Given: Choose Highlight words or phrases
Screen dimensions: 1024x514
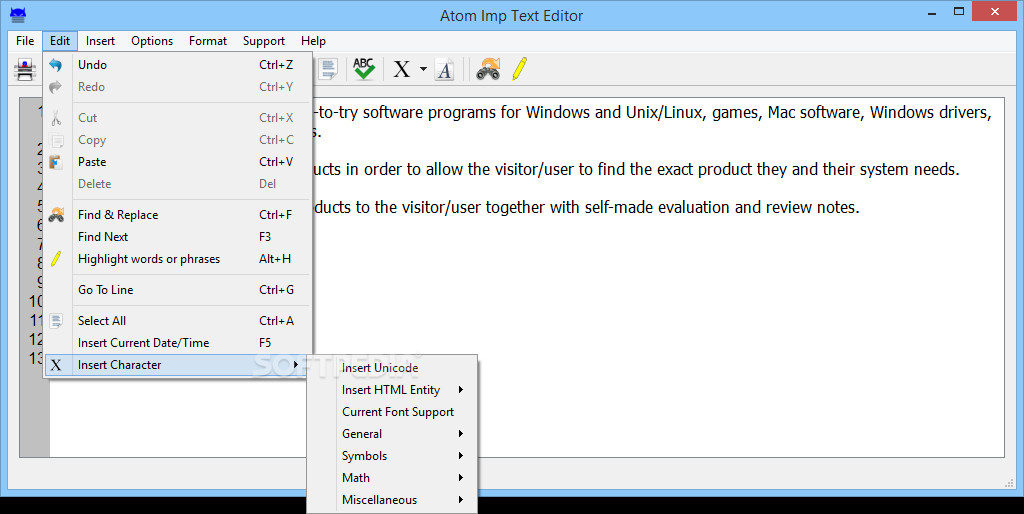Looking at the screenshot, I should click(178, 259).
